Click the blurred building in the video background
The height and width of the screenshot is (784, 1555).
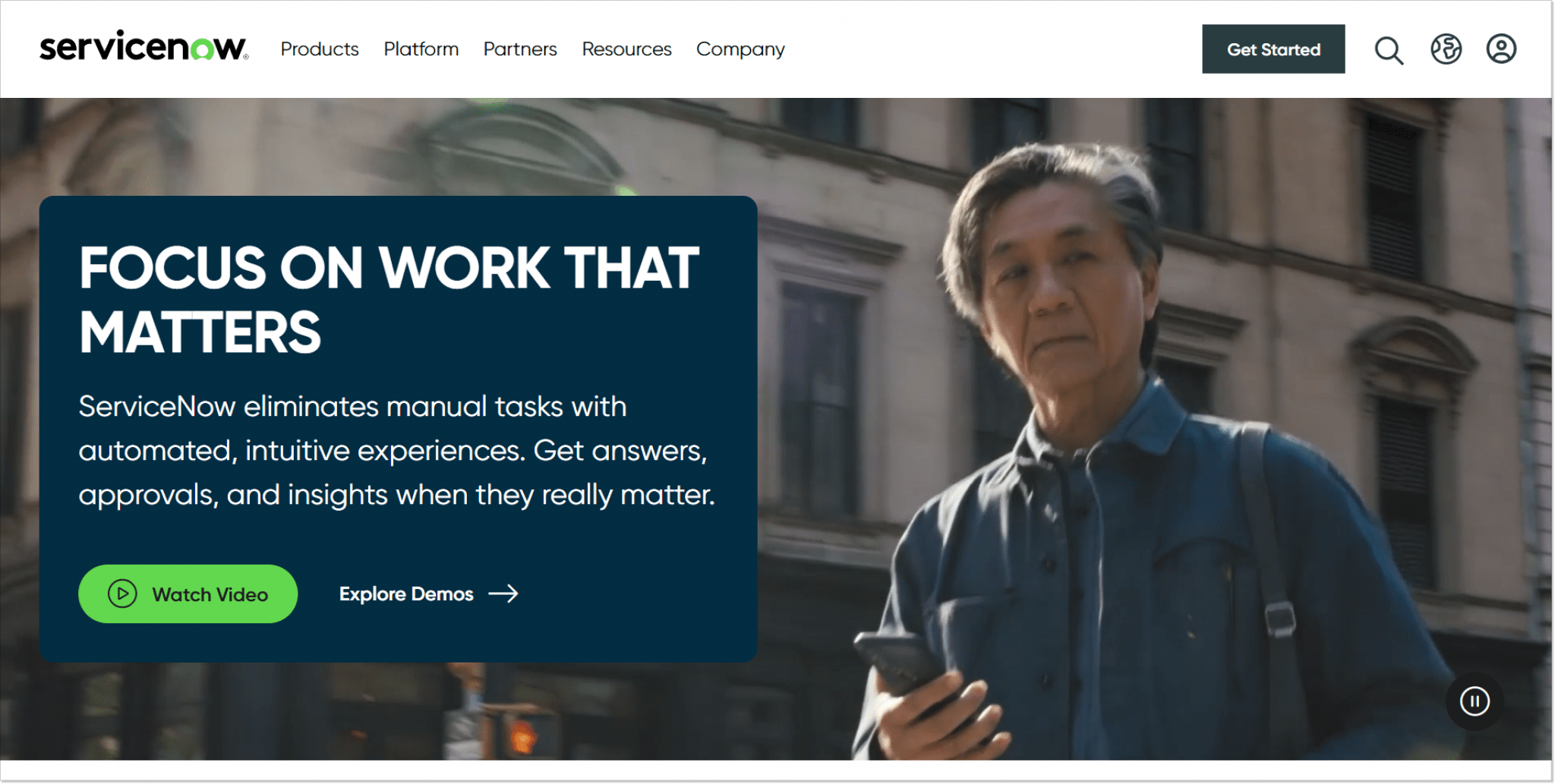tap(835, 228)
